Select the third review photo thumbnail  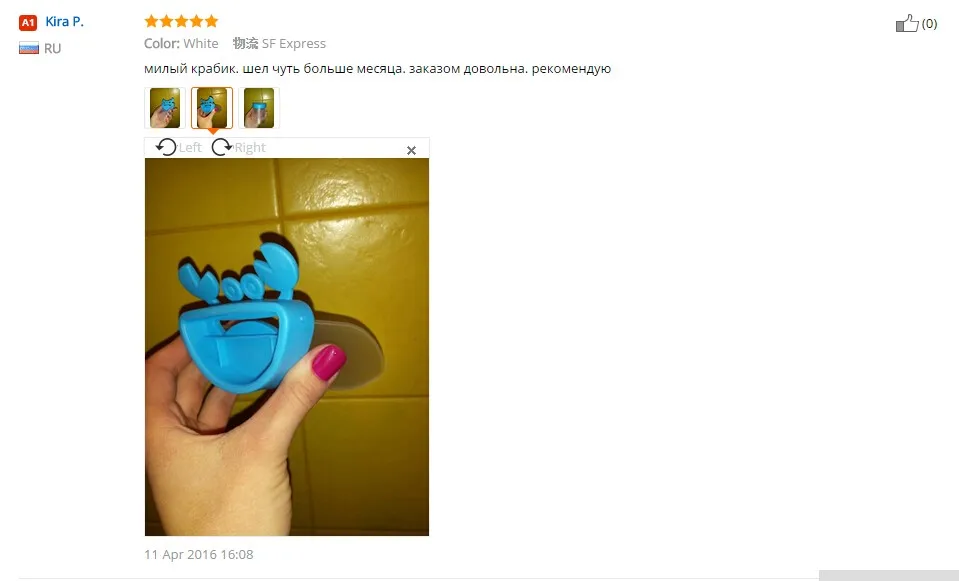click(259, 108)
